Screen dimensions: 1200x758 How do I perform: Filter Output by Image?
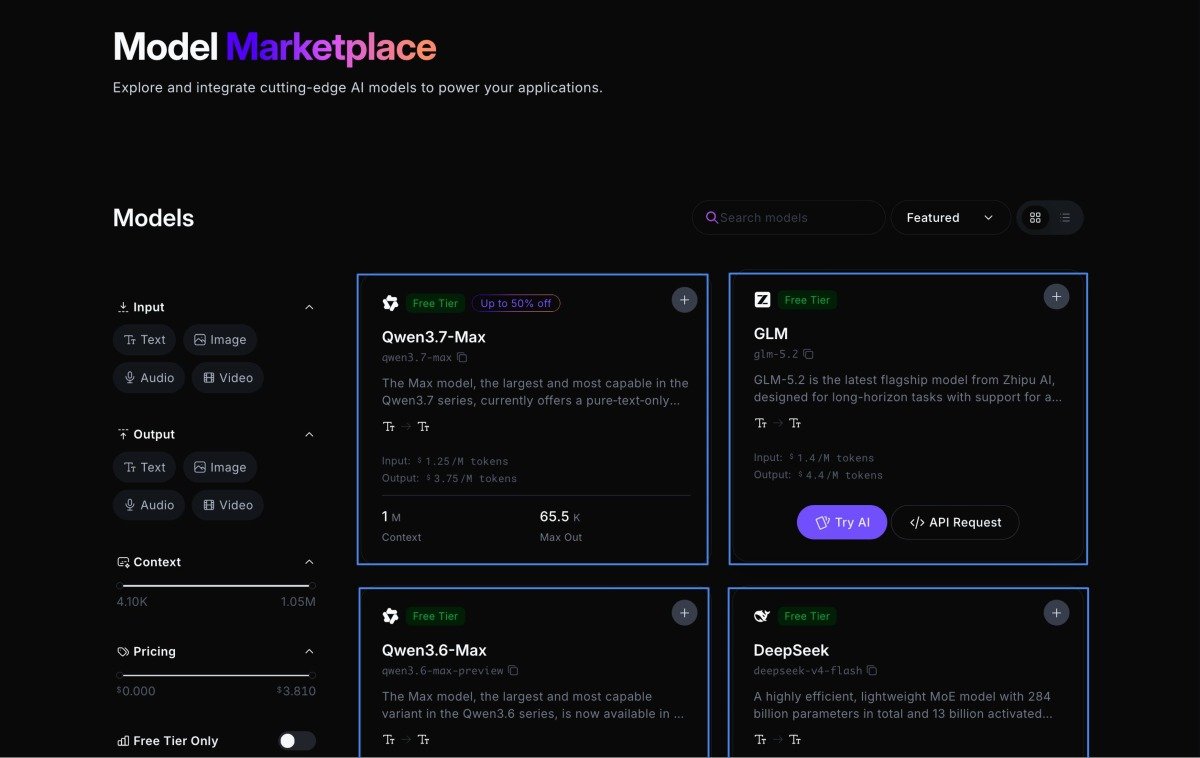click(x=220, y=467)
